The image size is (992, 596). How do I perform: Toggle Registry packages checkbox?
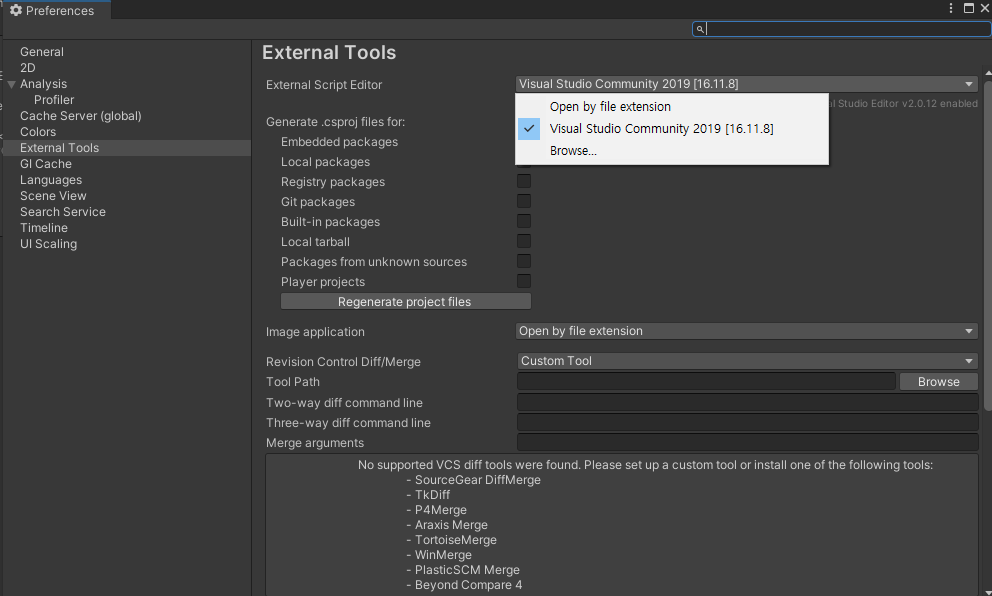tap(524, 182)
